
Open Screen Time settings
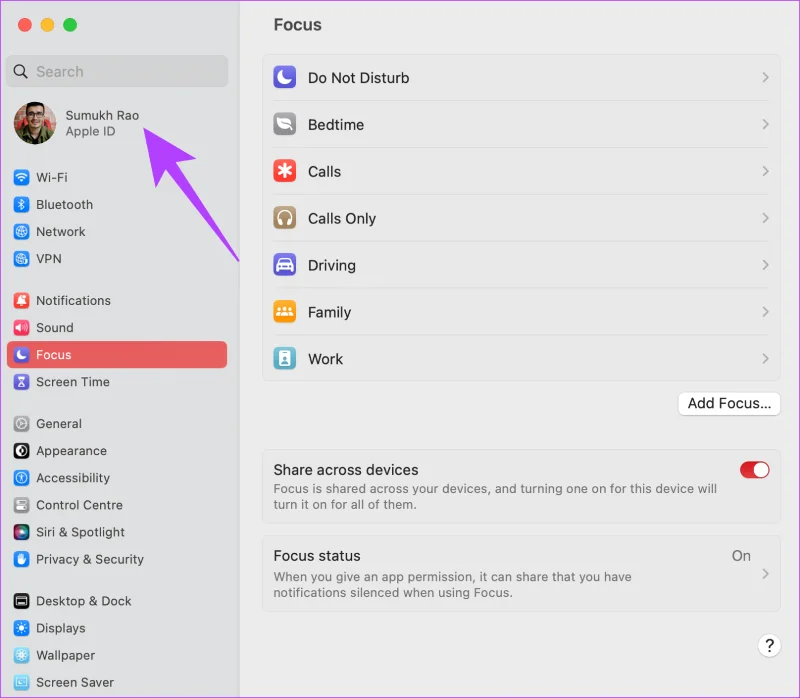pos(117,382)
